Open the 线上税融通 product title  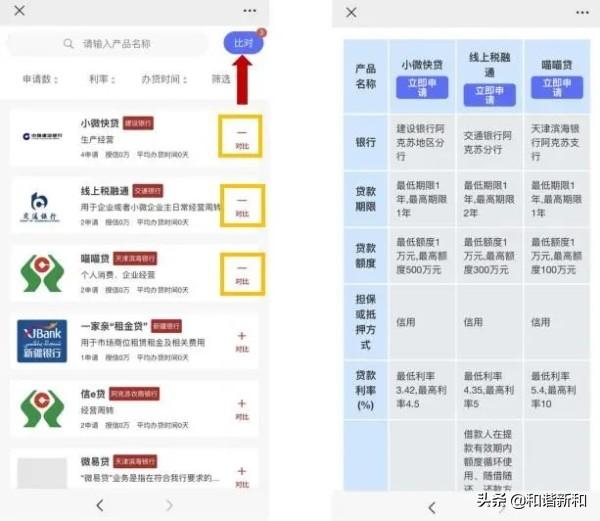tap(104, 190)
